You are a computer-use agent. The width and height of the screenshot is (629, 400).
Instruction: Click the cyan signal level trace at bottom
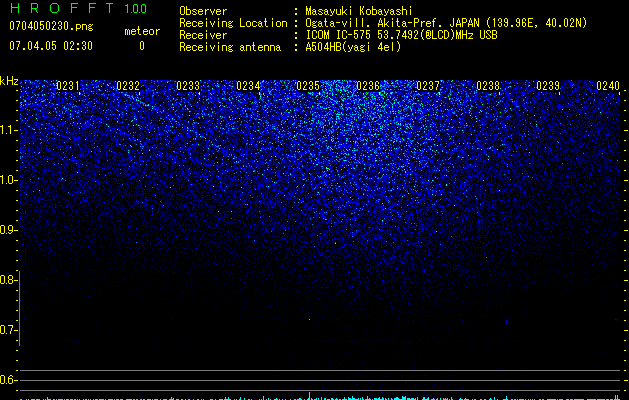click(x=320, y=397)
